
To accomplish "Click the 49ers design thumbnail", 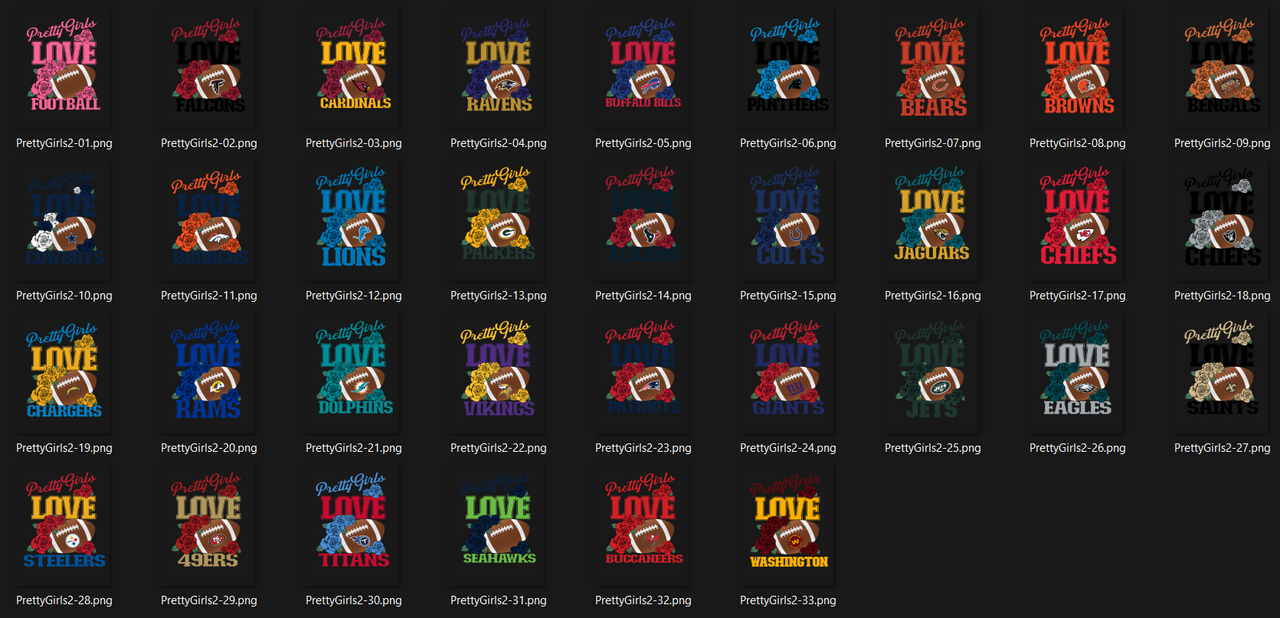I will pos(209,524).
